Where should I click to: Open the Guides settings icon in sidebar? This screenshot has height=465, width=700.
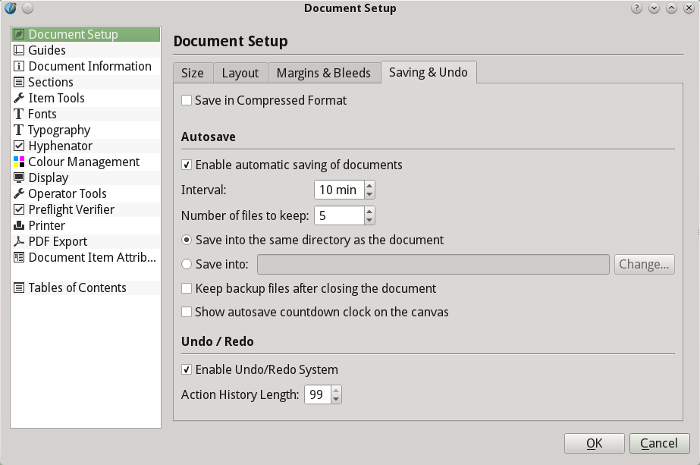click(x=19, y=50)
